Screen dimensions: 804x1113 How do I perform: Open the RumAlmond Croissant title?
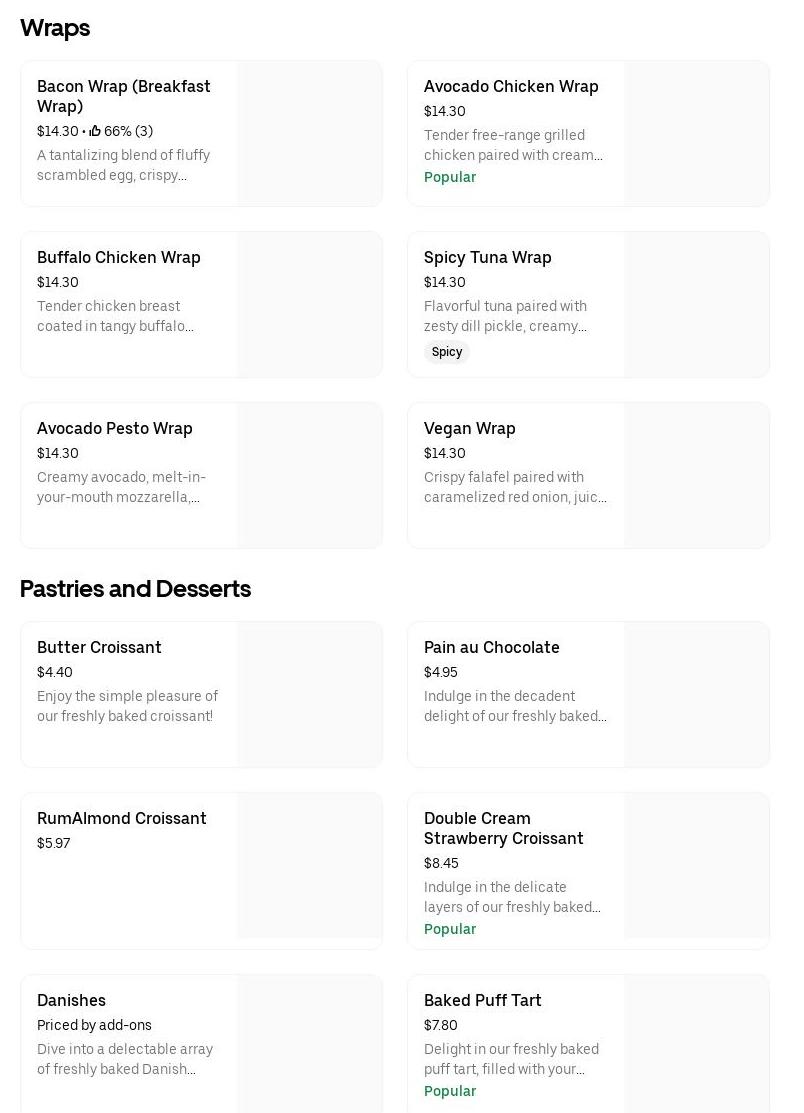(121, 818)
